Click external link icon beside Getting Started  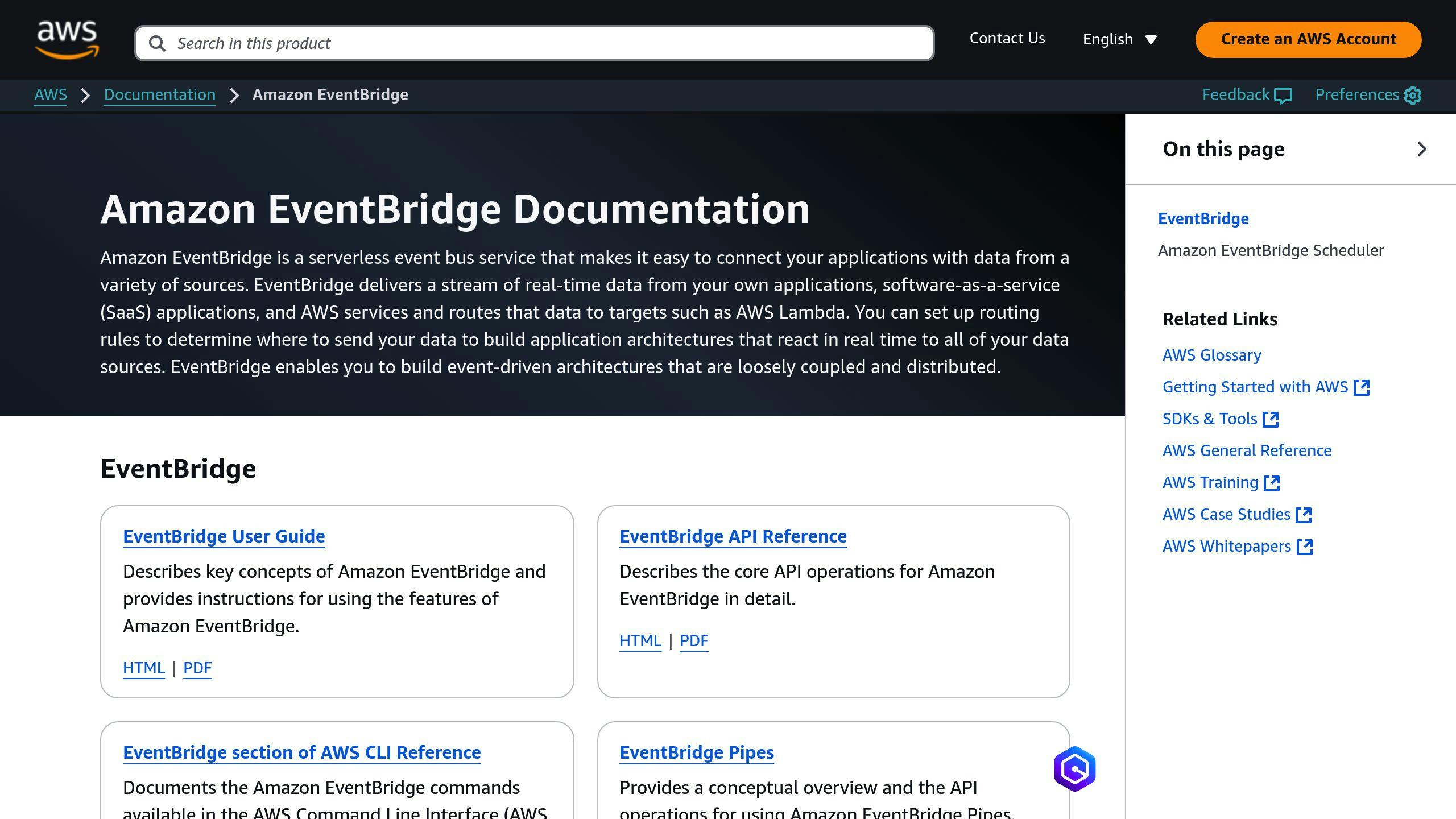(x=1362, y=387)
